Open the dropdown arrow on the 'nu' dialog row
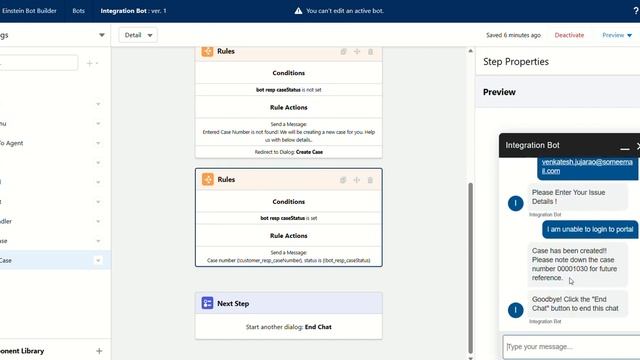The height and width of the screenshot is (360, 640). tap(98, 124)
